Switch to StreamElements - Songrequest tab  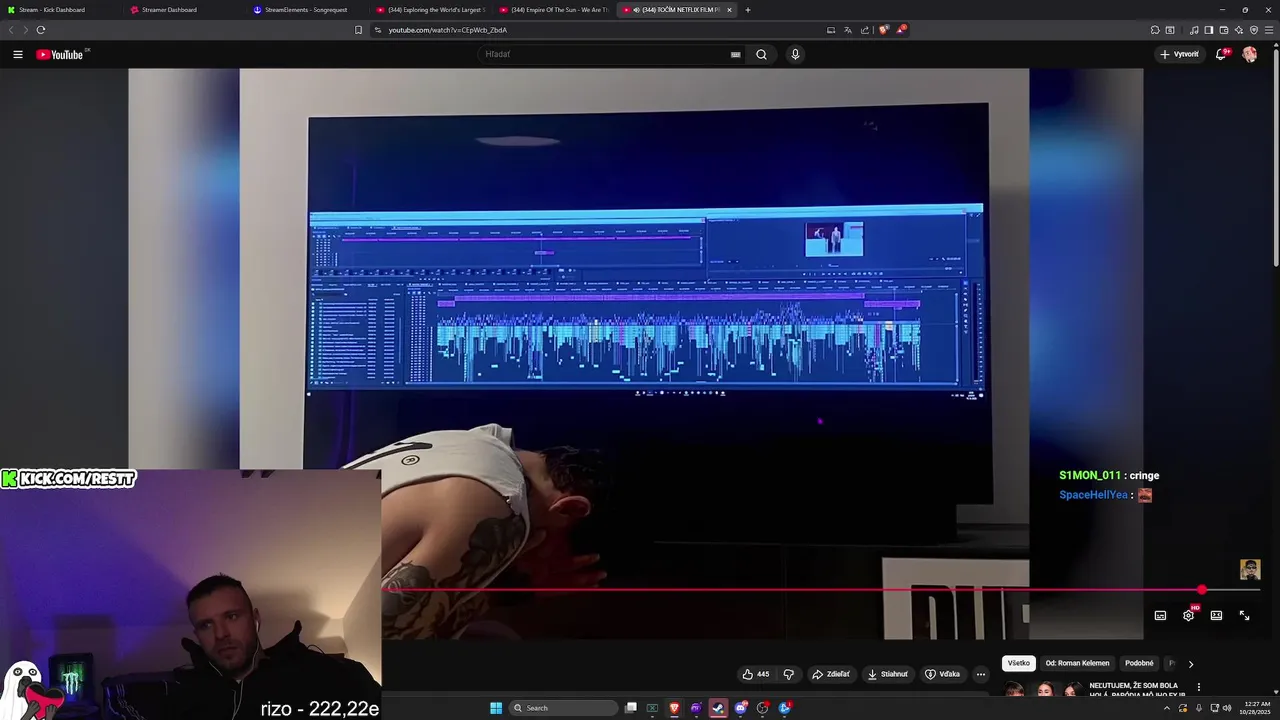[306, 10]
